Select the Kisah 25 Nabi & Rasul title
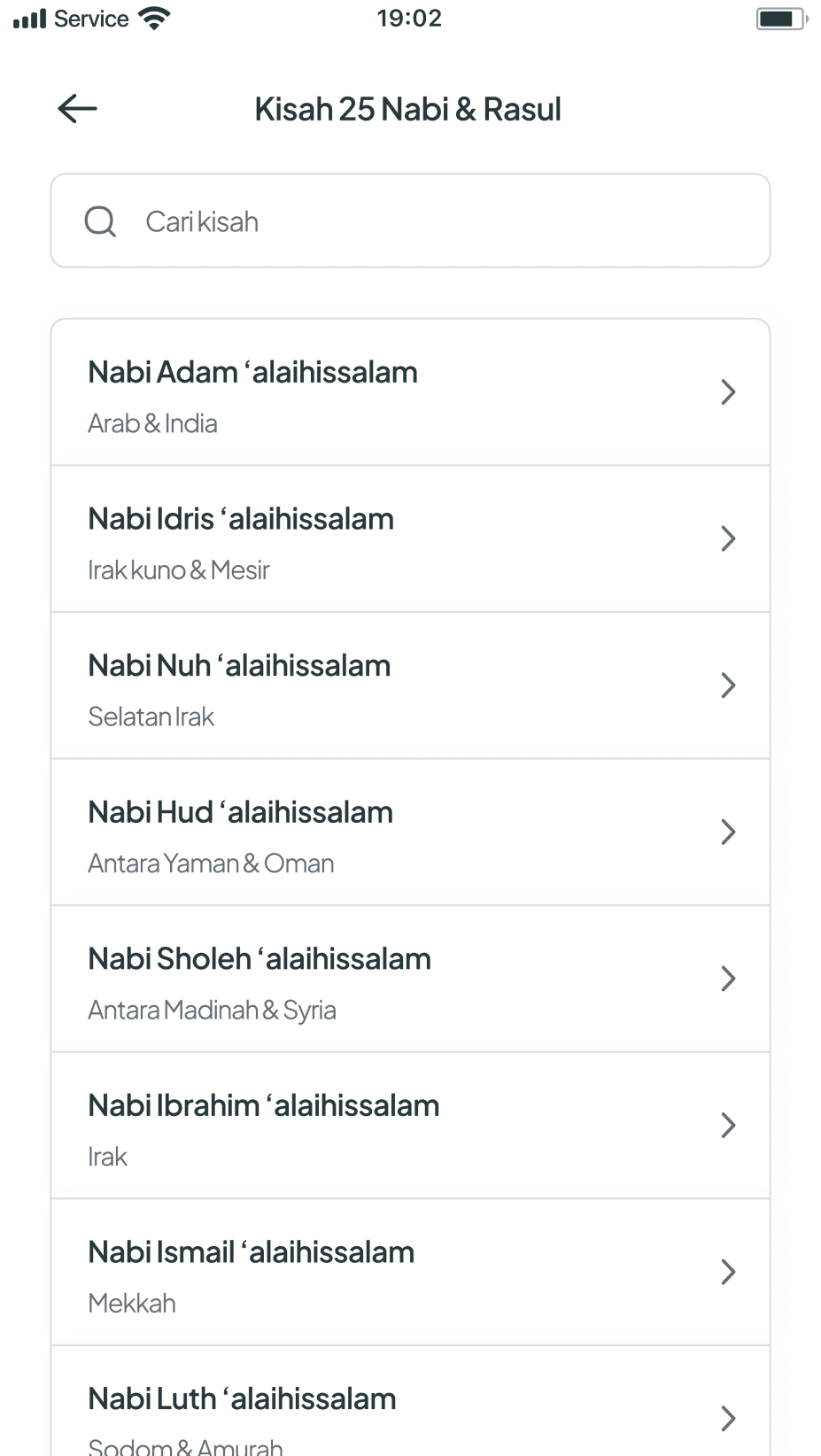This screenshot has height=1456, width=821. coord(408,108)
